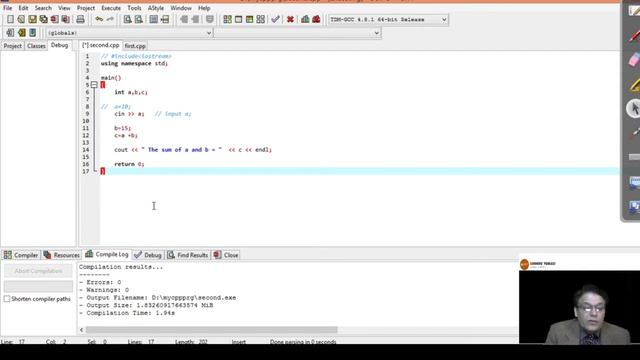Click the Debug checkmark icon

[x=276, y=19]
